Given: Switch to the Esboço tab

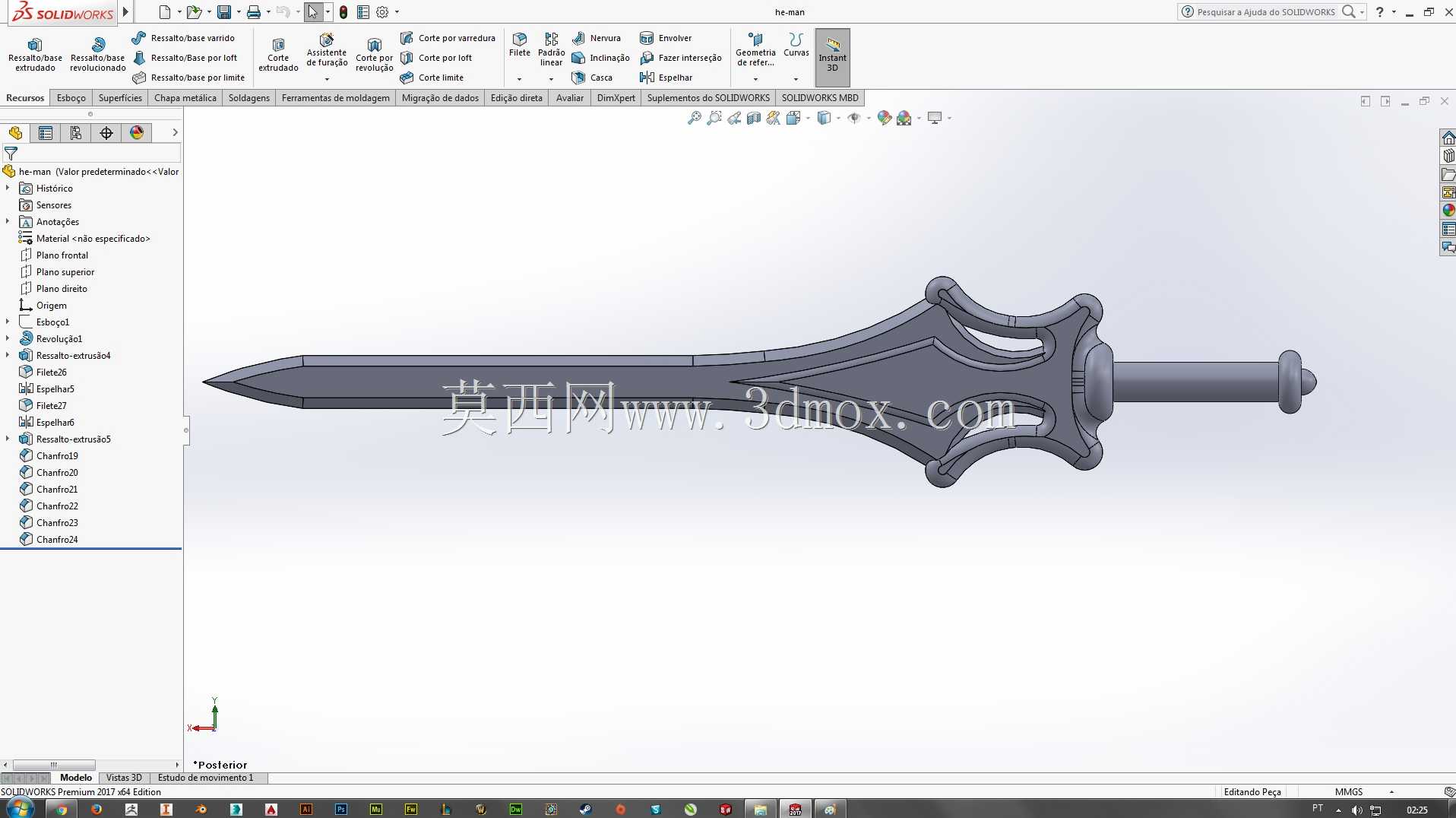Looking at the screenshot, I should [x=71, y=97].
